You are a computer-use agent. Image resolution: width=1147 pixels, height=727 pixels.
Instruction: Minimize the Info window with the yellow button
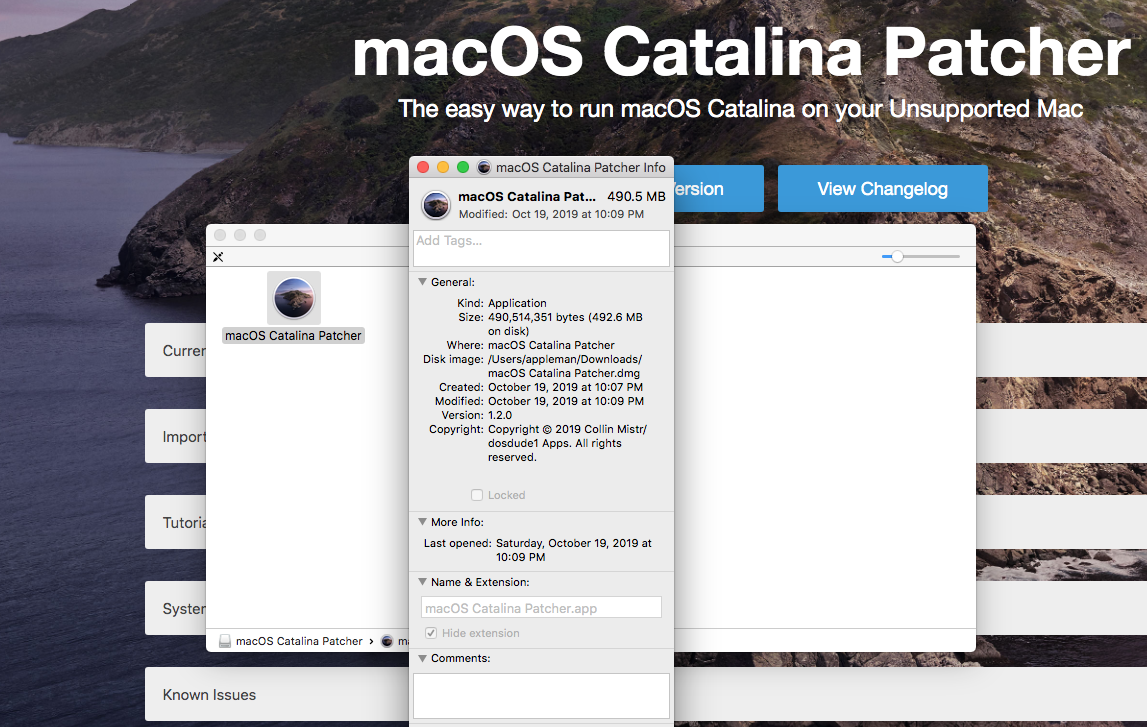(443, 167)
